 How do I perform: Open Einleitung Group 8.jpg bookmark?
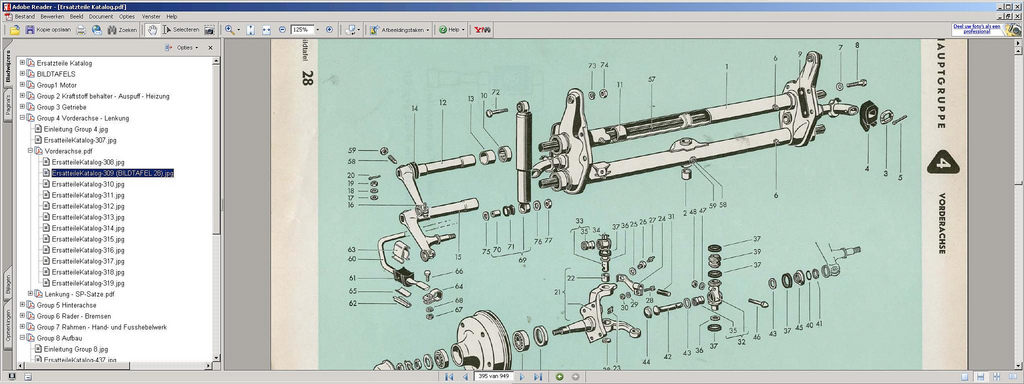coord(76,349)
